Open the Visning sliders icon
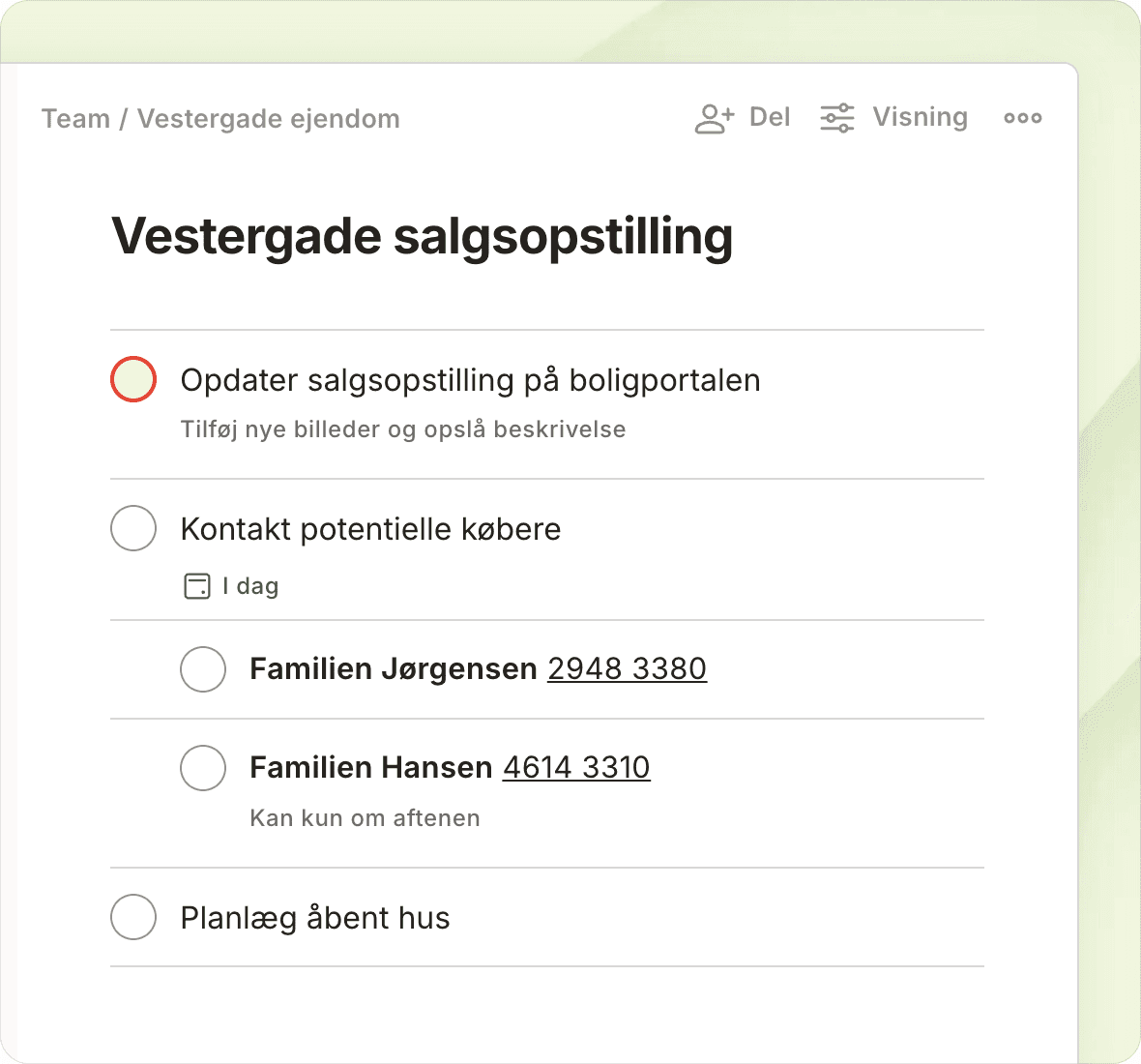 (837, 118)
